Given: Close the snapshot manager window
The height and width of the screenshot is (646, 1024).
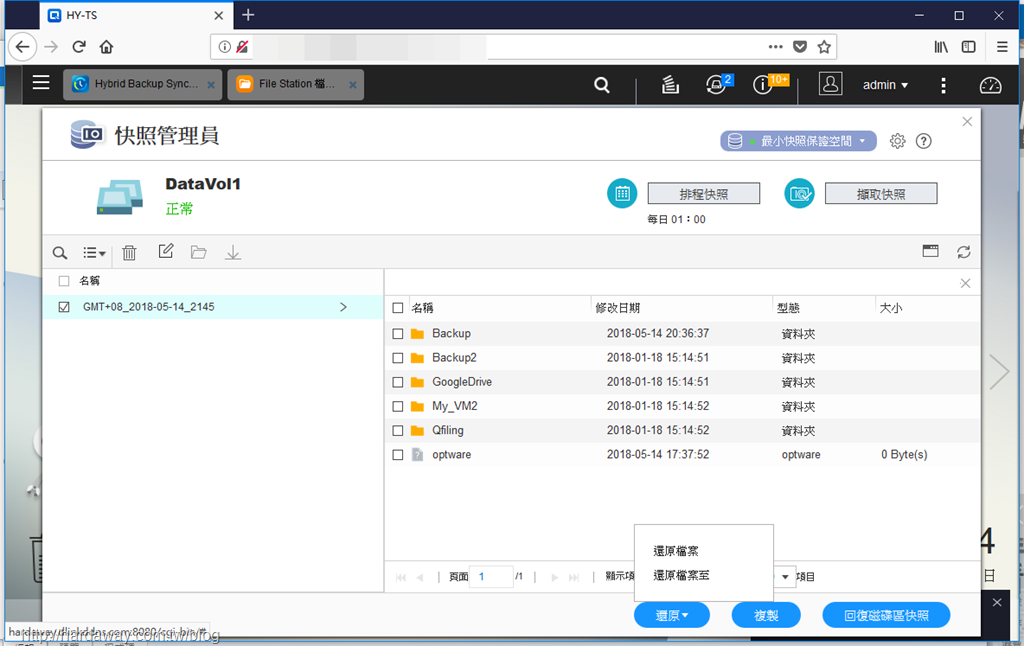Looking at the screenshot, I should point(967,121).
